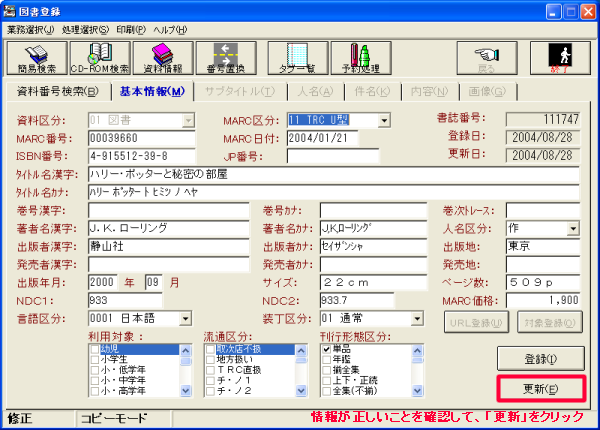Toggle the 小学生 checkbox

95,360
